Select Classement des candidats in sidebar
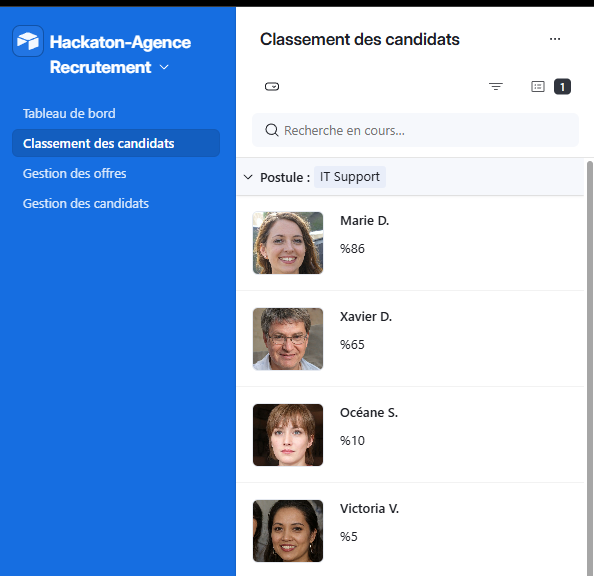This screenshot has height=576, width=594. [x=116, y=143]
